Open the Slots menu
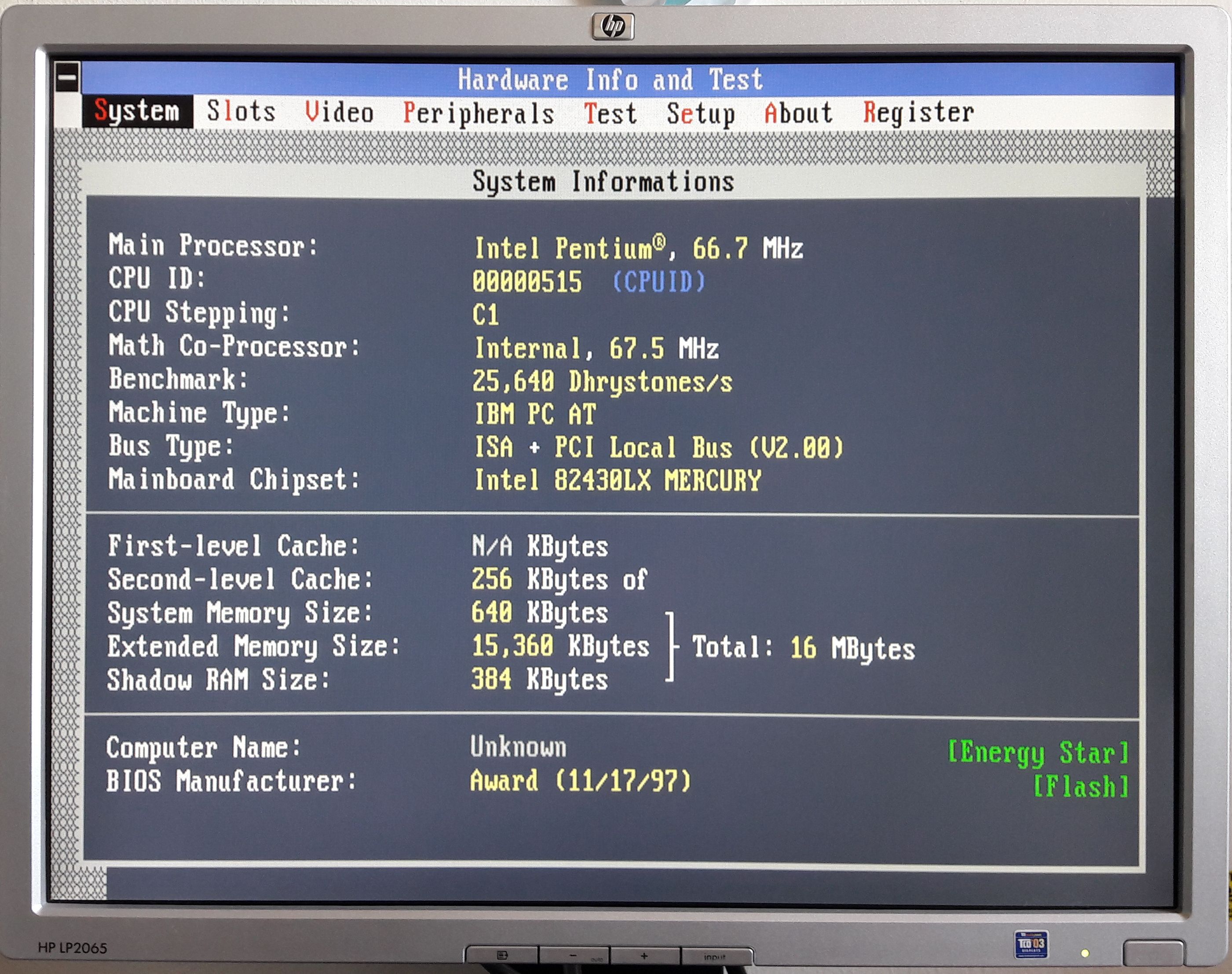The width and height of the screenshot is (1232, 974). (x=241, y=111)
